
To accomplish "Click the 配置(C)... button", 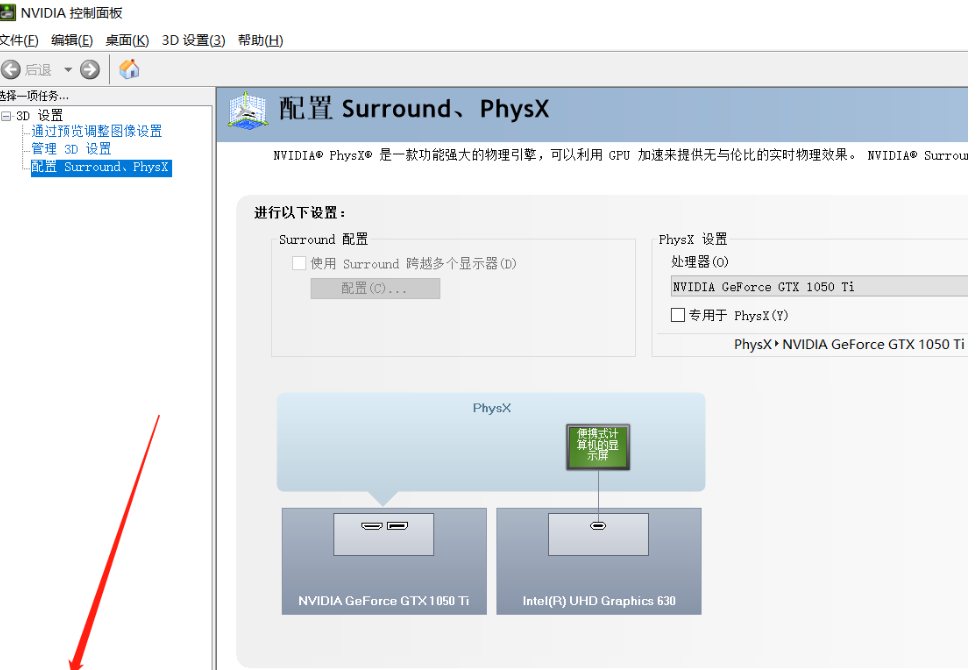I will tap(375, 289).
